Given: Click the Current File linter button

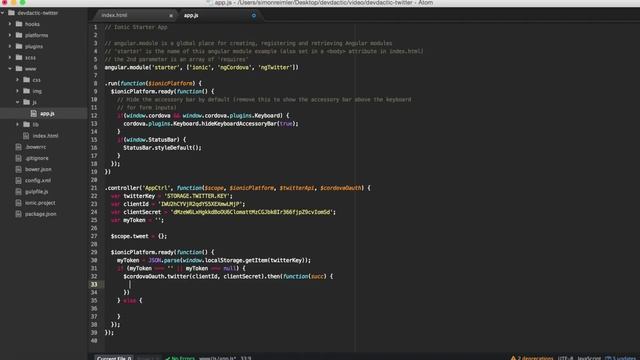Looking at the screenshot, I should point(114,358).
